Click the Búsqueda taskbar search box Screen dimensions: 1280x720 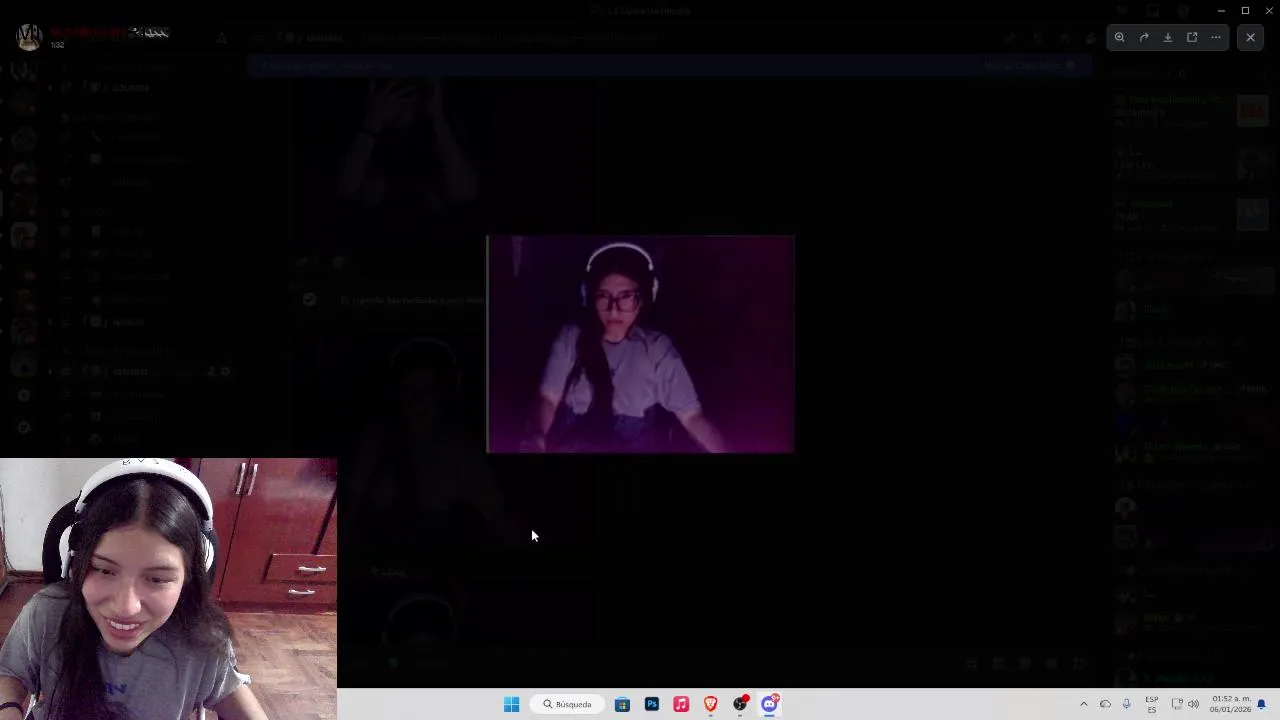(568, 704)
